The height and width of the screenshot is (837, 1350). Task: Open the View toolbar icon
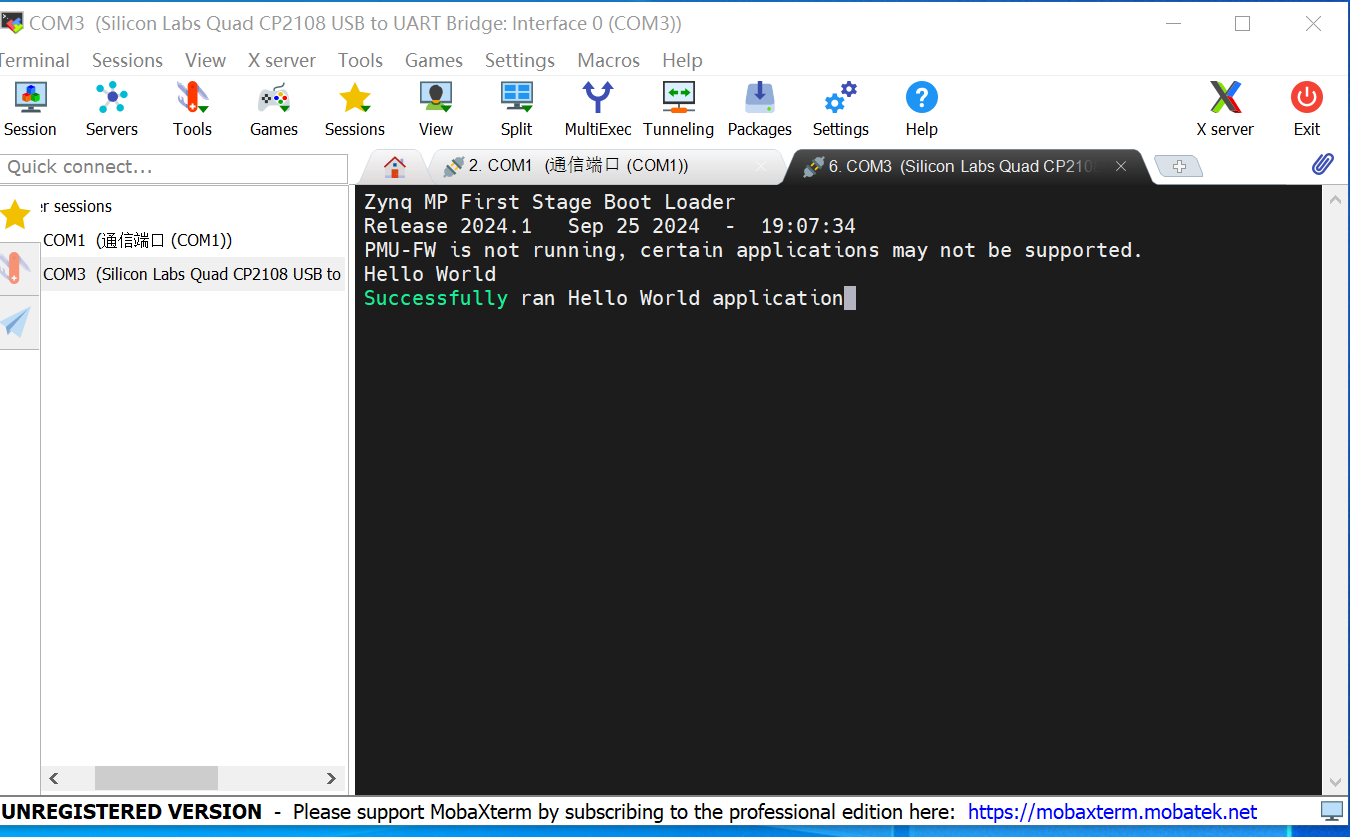pyautogui.click(x=436, y=109)
